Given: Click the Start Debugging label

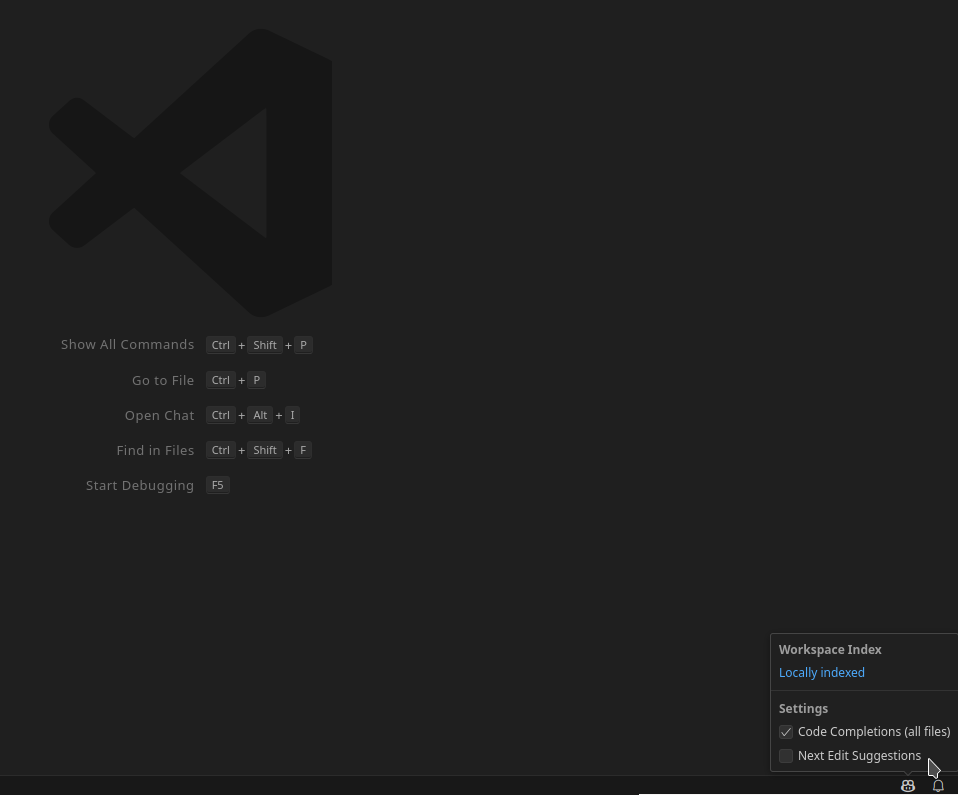Looking at the screenshot, I should point(140,485).
